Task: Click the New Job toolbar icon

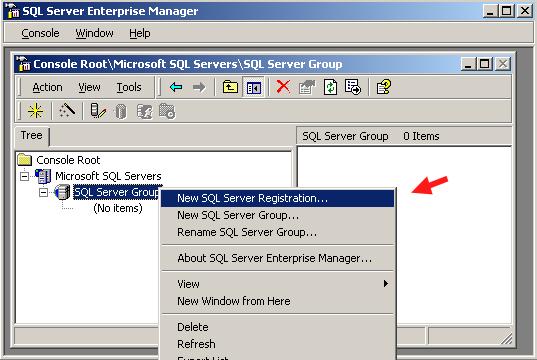Action: (x=167, y=111)
